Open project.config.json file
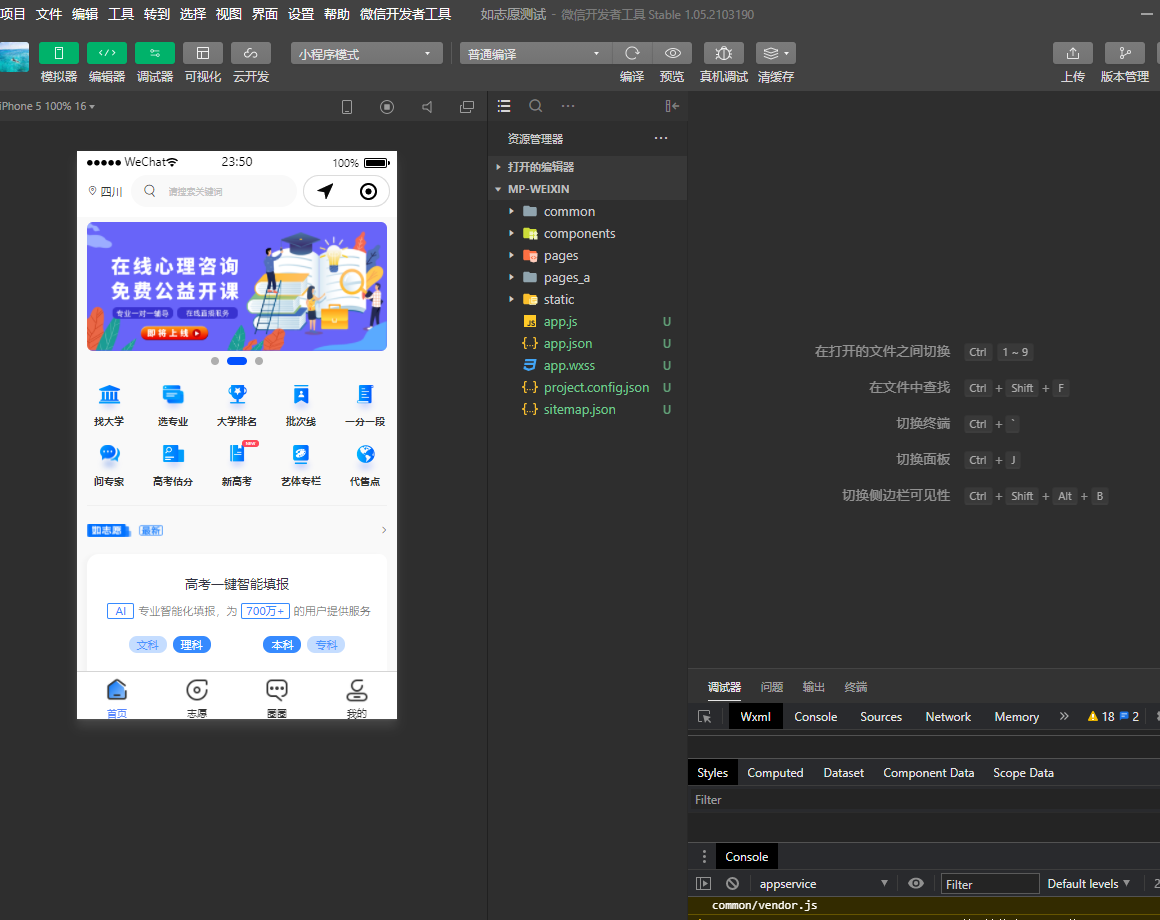Screen dimensions: 1160x920 click(587, 388)
